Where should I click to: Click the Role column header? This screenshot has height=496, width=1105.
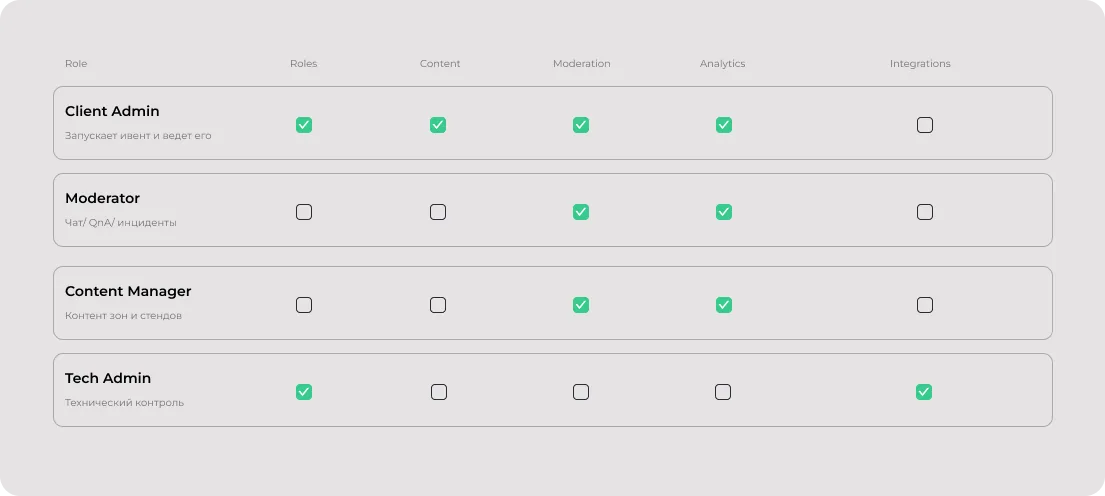tap(76, 63)
